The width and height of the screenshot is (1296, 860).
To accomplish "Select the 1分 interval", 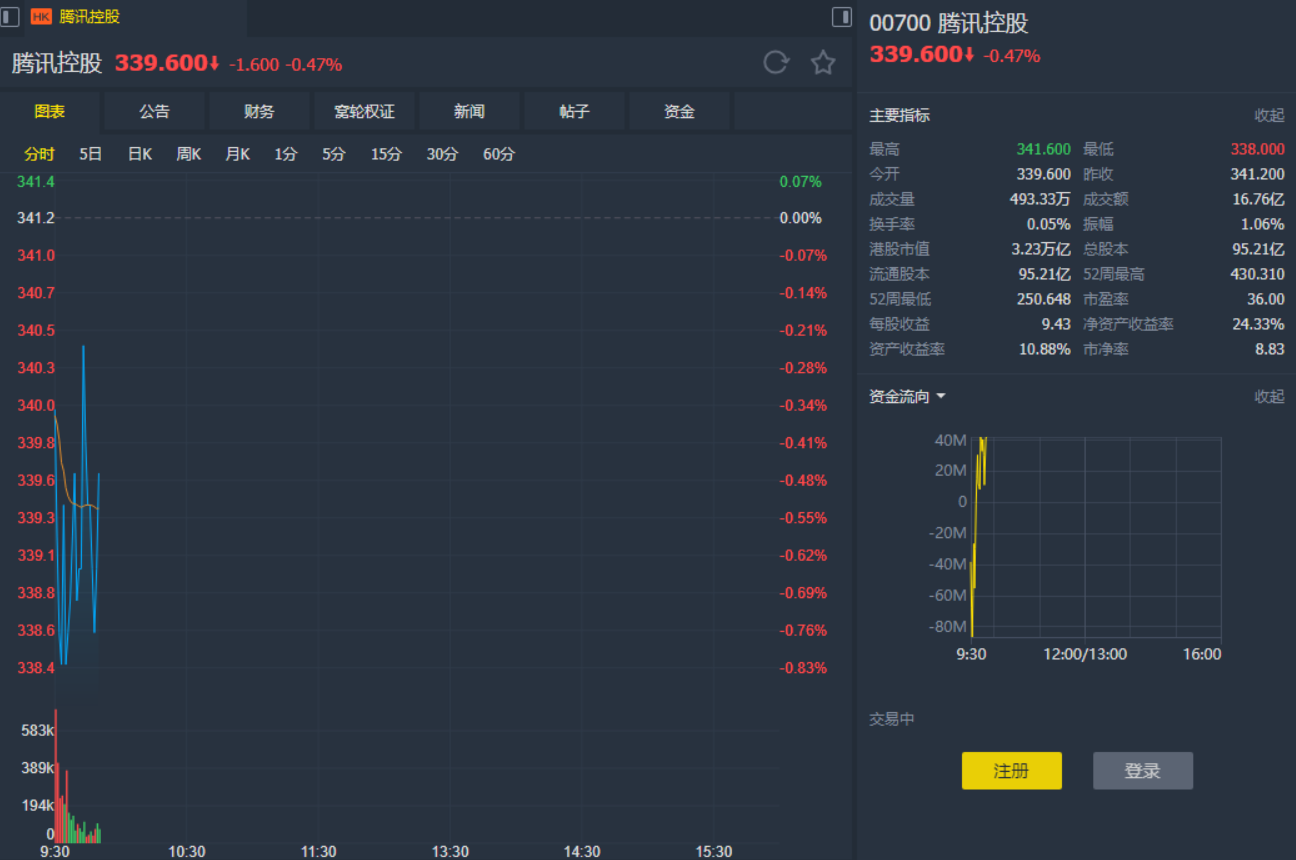I will click(x=286, y=154).
